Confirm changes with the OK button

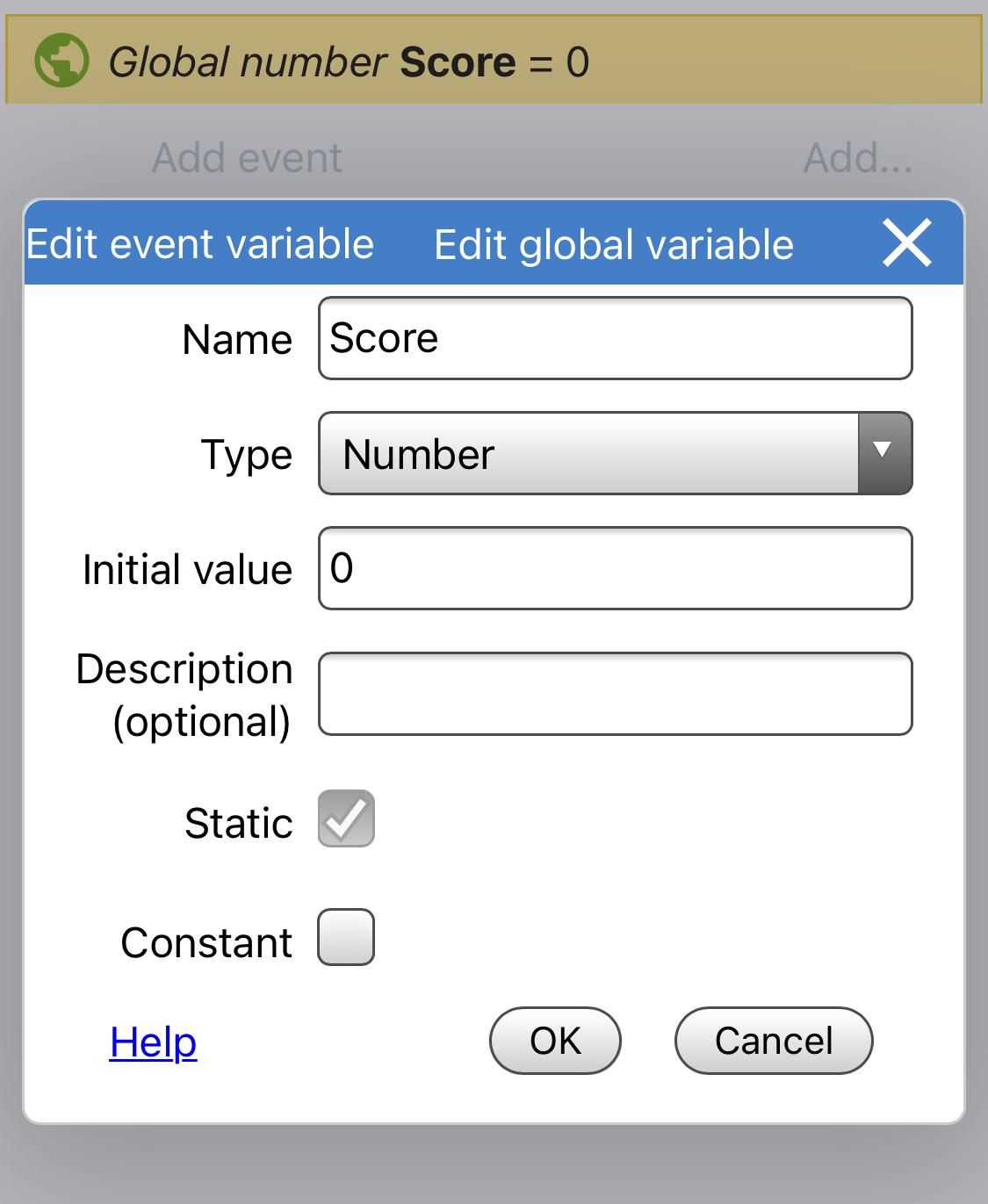pyautogui.click(x=555, y=1041)
